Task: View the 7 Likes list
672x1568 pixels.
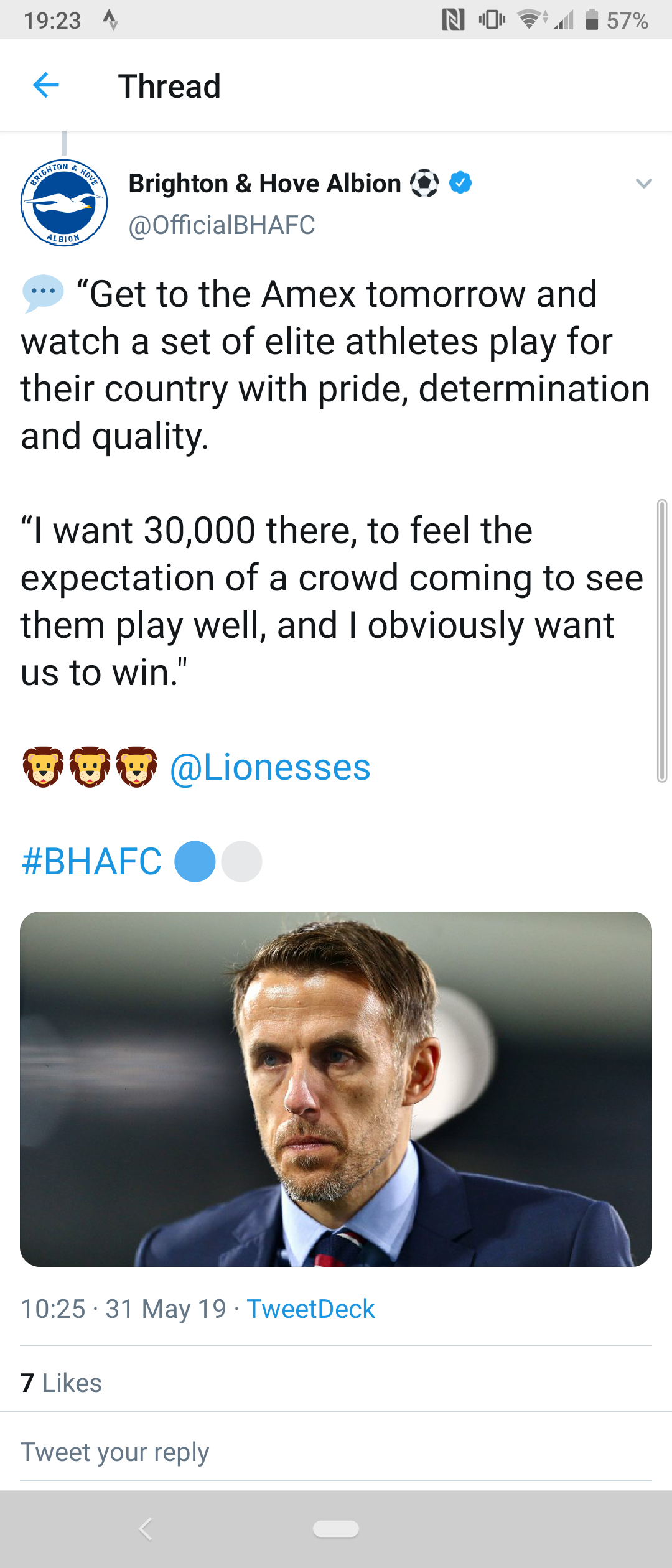Action: [x=61, y=1383]
